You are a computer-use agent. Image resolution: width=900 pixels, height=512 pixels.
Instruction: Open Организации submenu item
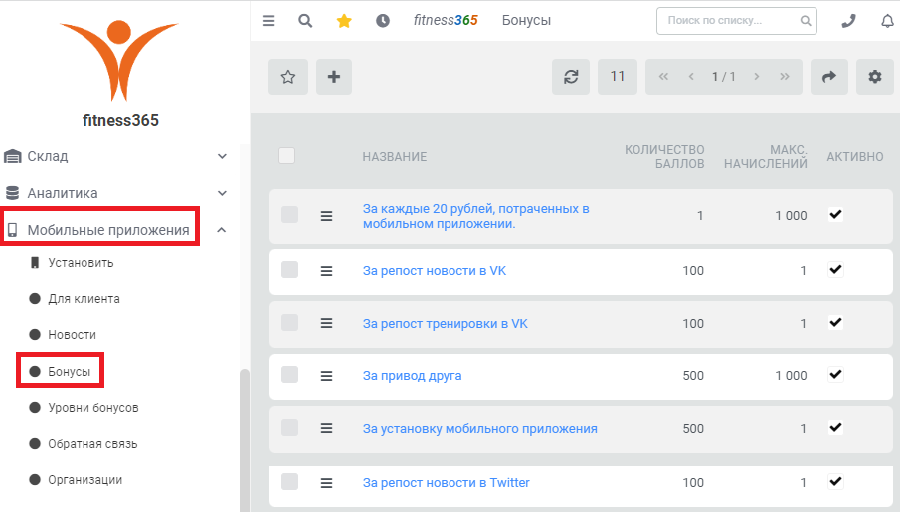pyautogui.click(x=85, y=480)
